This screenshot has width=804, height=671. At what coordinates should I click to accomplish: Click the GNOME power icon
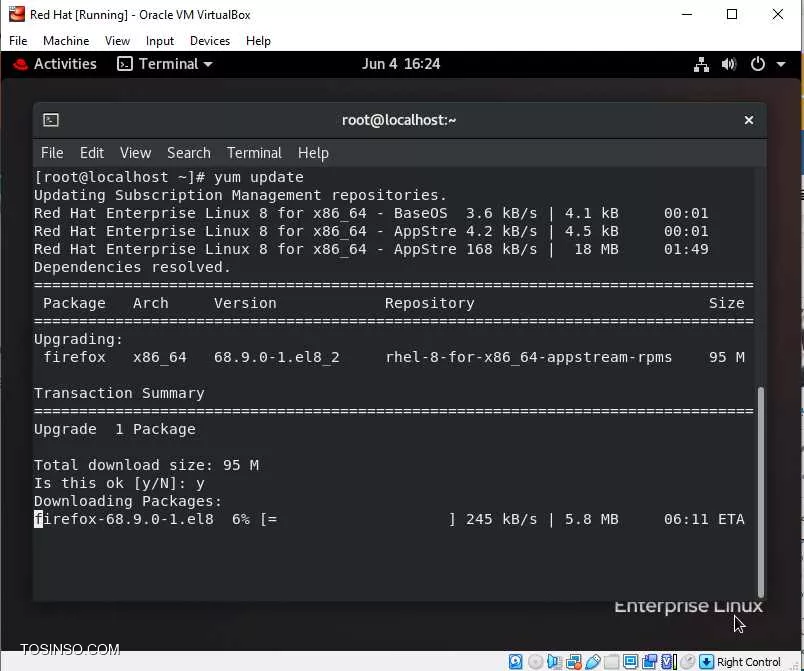pyautogui.click(x=757, y=64)
